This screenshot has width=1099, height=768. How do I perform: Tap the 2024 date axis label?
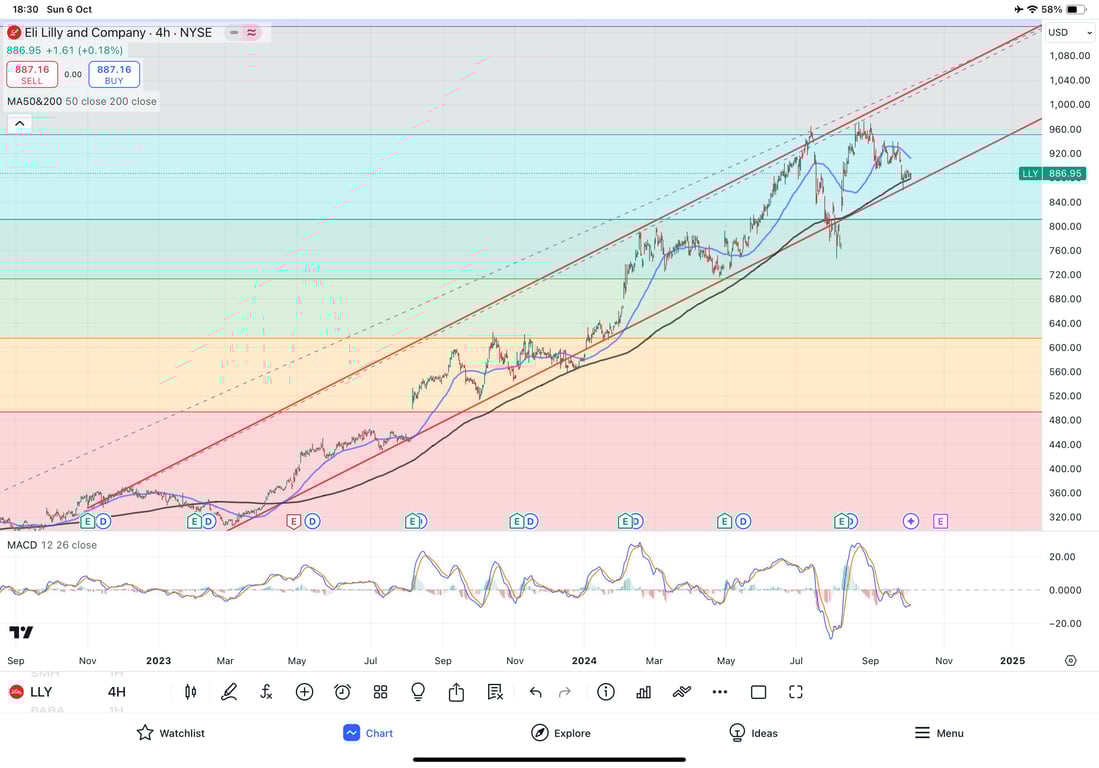(x=584, y=661)
